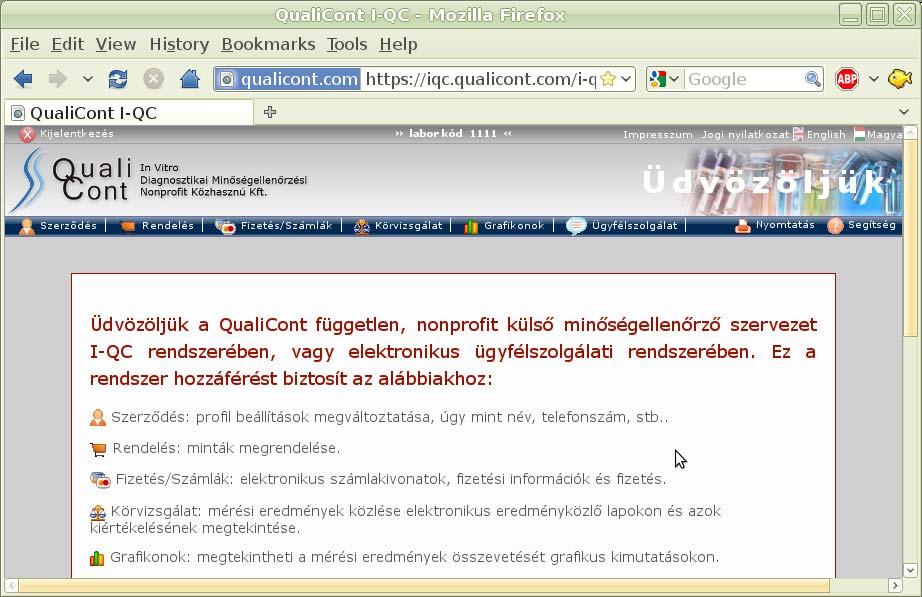Image resolution: width=922 pixels, height=597 pixels.
Task: Open Grafikonok in the navigation bar
Action: click(x=514, y=225)
